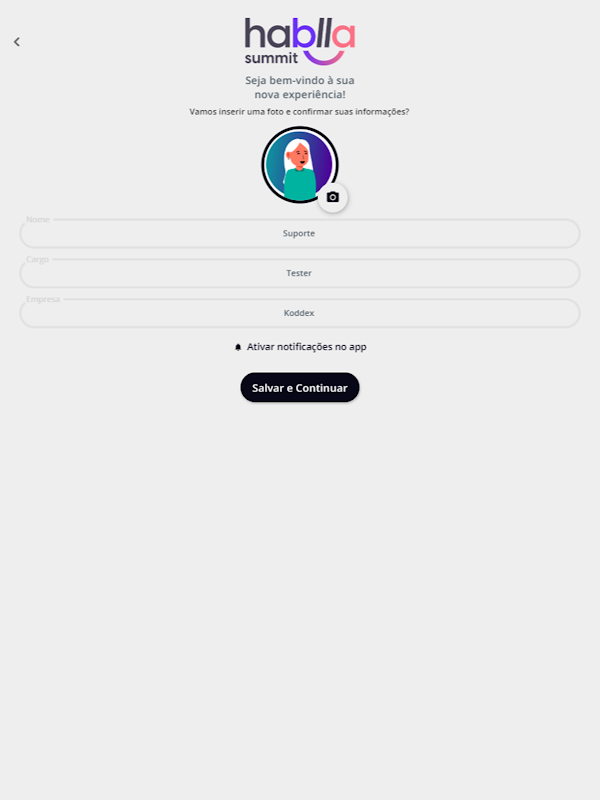Click the Suporte text in name field
Image resolution: width=600 pixels, height=800 pixels.
click(x=299, y=234)
